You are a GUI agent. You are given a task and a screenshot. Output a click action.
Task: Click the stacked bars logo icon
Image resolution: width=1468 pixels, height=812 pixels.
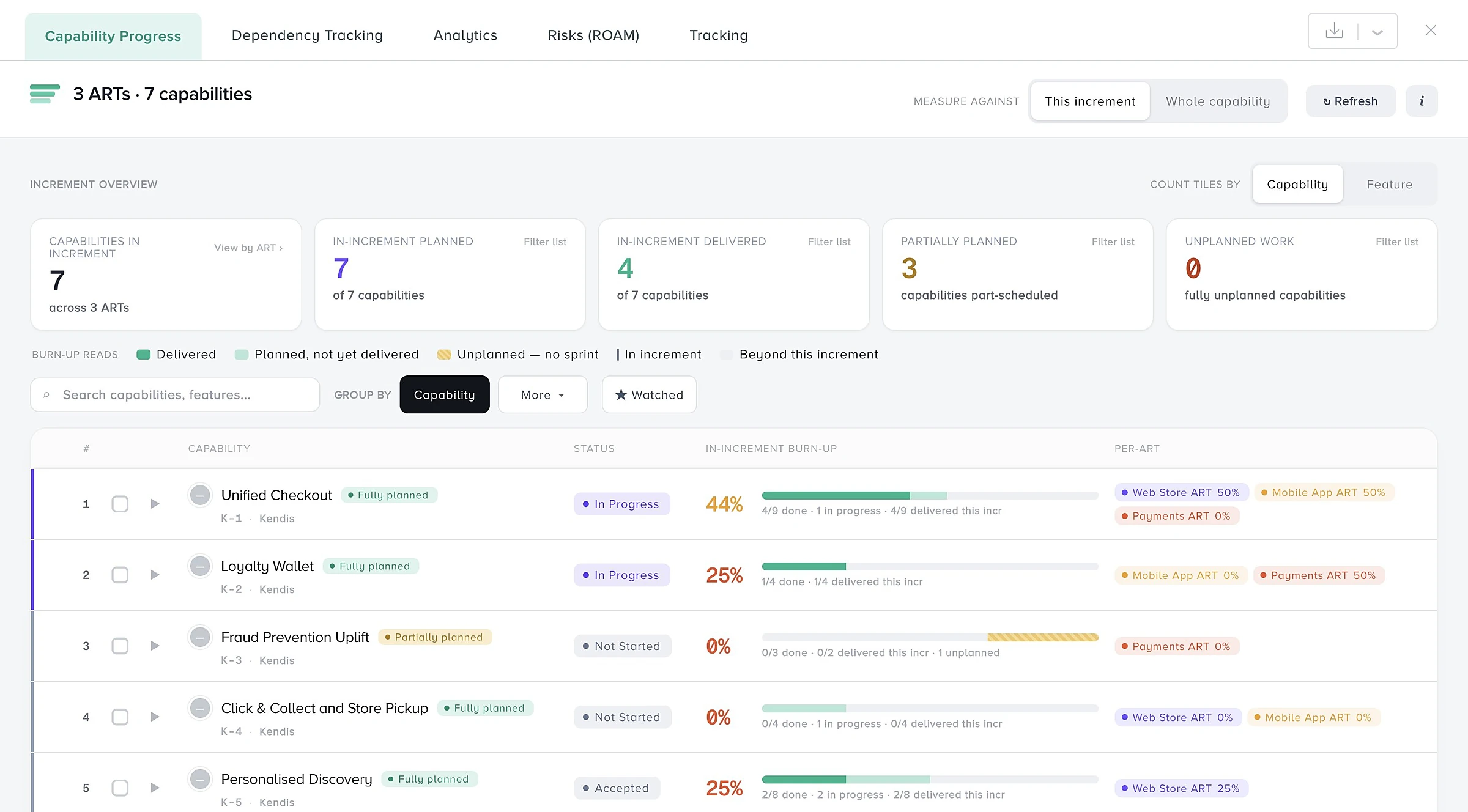(x=45, y=94)
